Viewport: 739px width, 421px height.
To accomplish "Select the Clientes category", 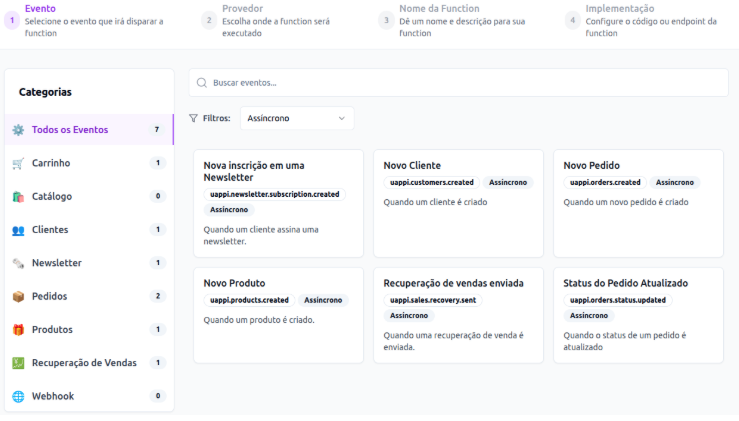I will click(x=89, y=230).
